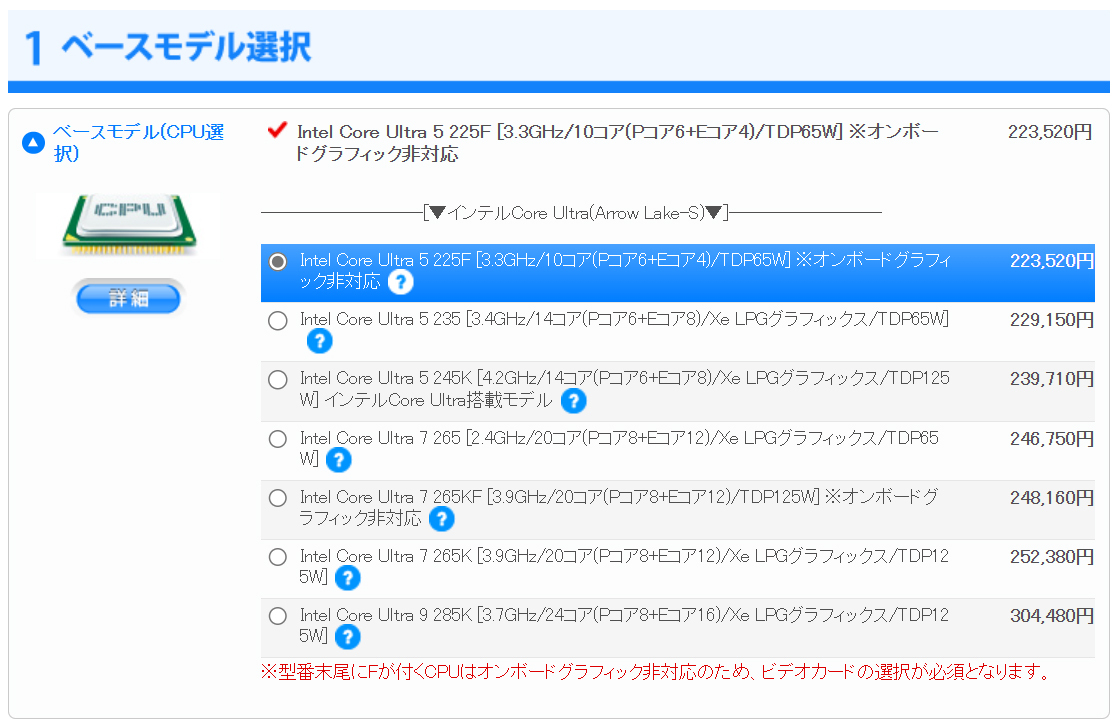Click the 304,480円 price
Viewport: 1115px width, 726px height.
click(x=1052, y=616)
